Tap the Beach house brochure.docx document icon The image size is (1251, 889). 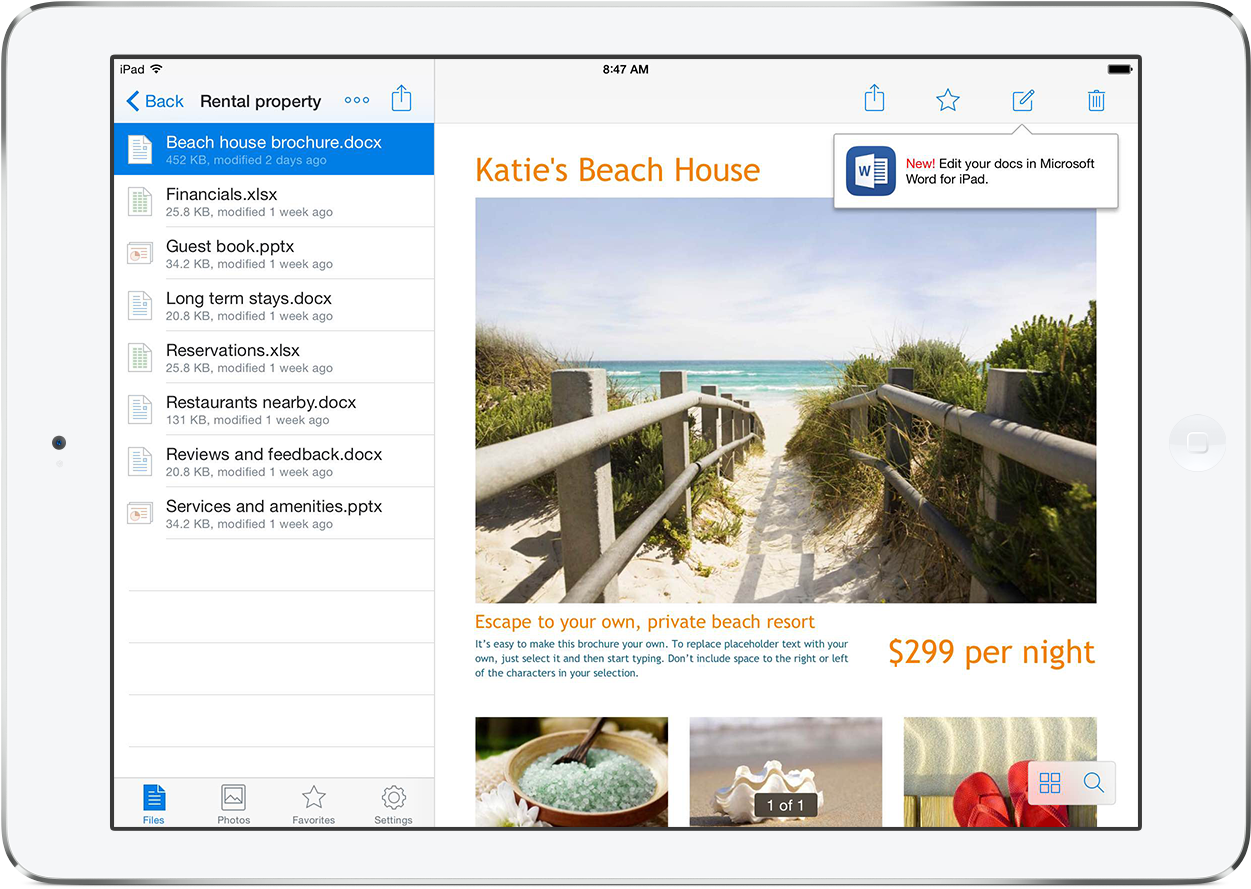[139, 149]
